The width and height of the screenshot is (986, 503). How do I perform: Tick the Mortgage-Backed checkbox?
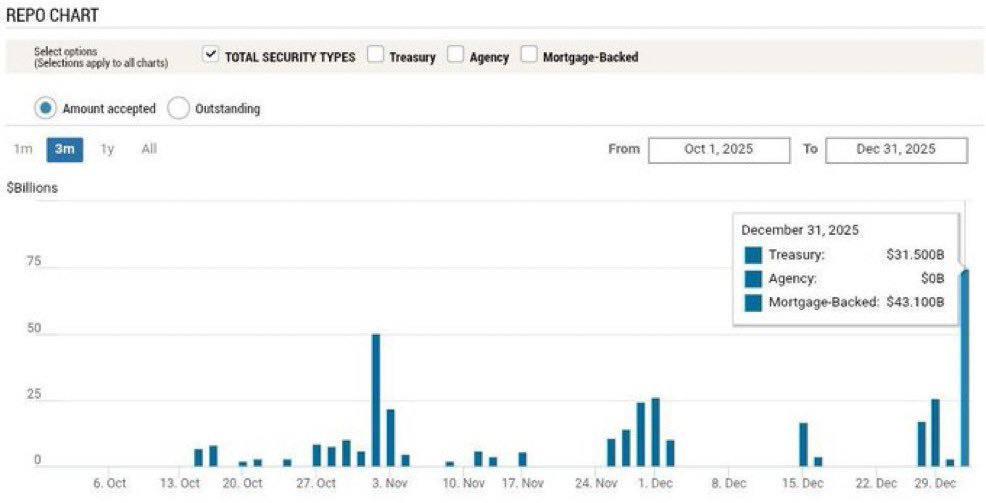[x=529, y=55]
